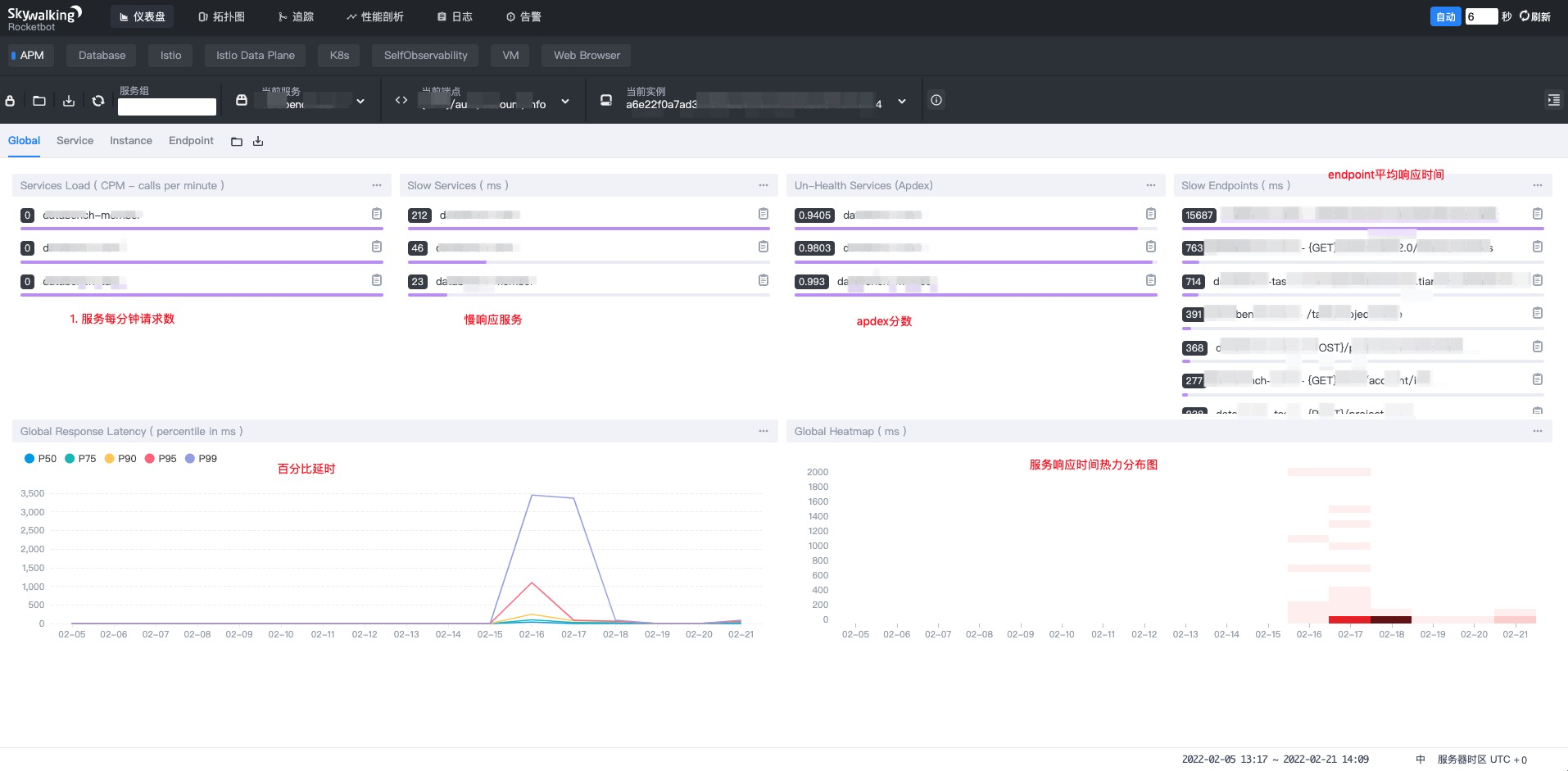Copy name of slow service 23
1568x771 pixels.
coord(764,280)
